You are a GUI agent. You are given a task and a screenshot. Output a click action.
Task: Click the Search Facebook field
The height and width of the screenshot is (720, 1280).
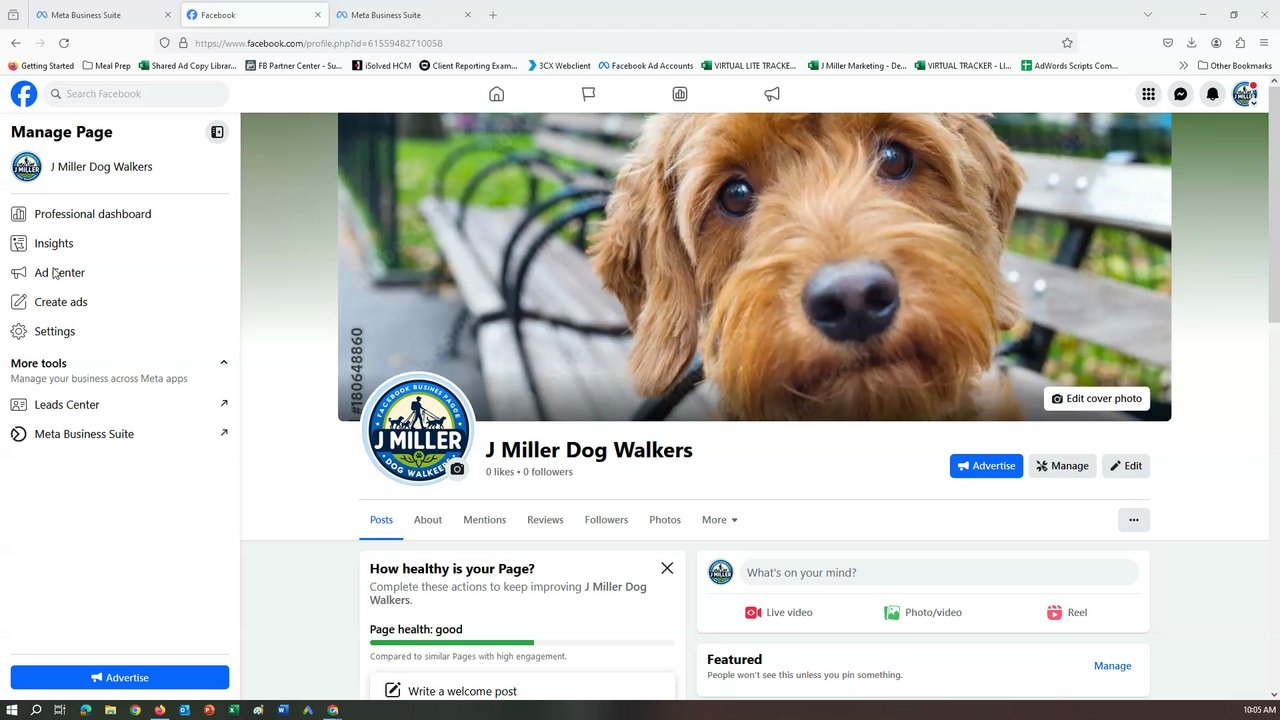point(137,94)
